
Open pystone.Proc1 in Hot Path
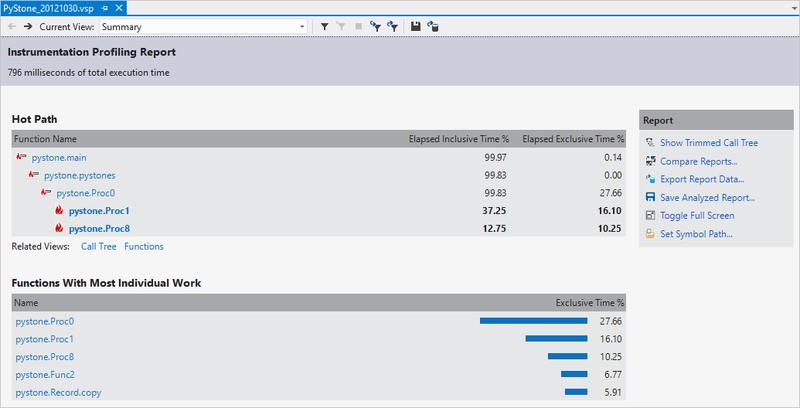coord(99,211)
